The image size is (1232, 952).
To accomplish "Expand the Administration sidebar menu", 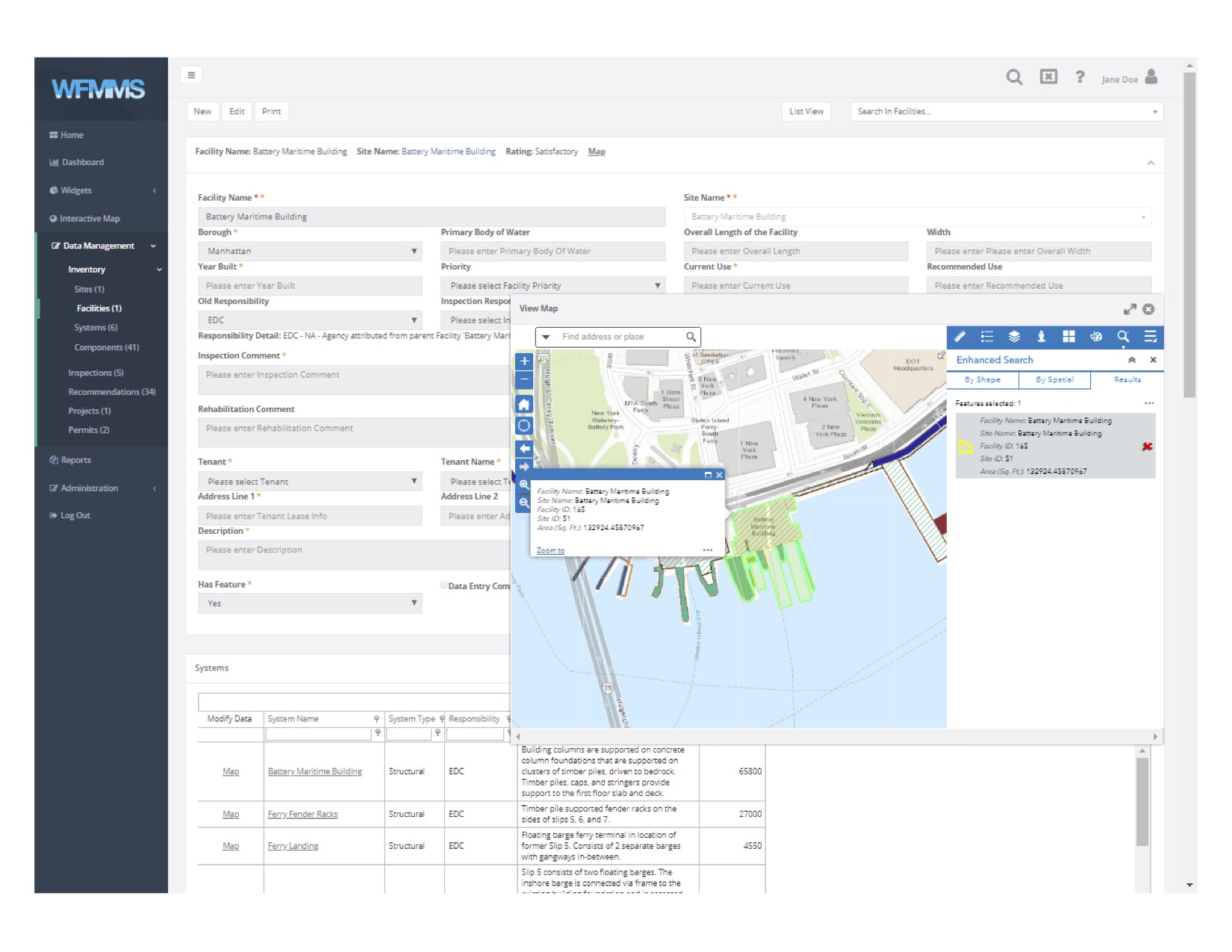I will 155,488.
